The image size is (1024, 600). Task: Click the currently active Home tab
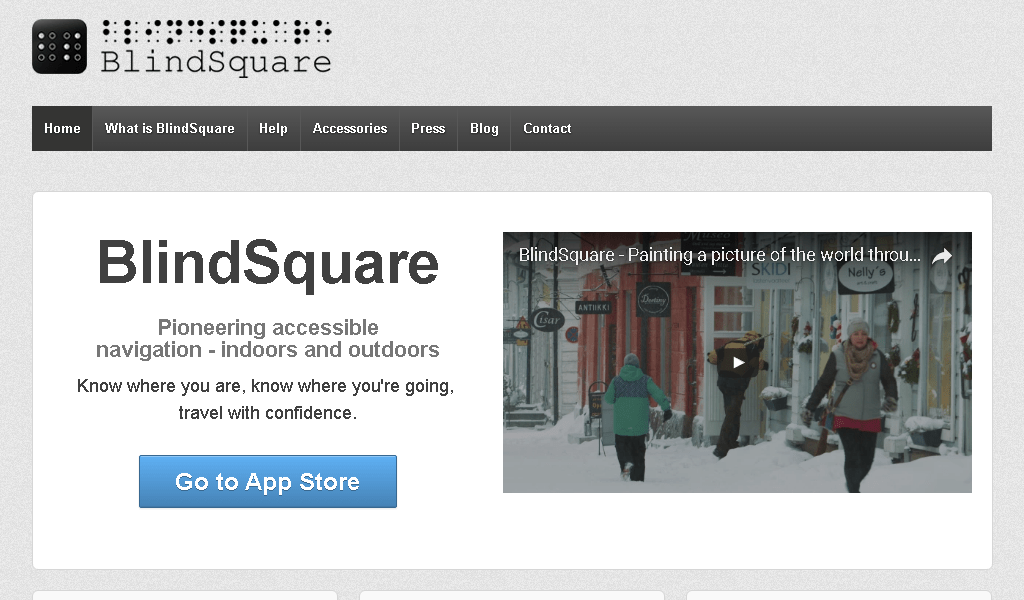(61, 128)
